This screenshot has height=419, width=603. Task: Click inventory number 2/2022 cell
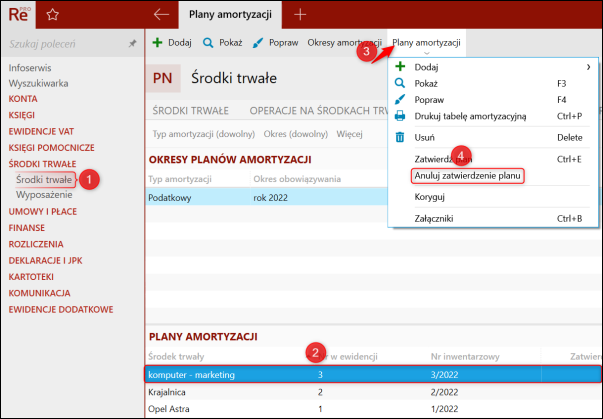point(445,392)
